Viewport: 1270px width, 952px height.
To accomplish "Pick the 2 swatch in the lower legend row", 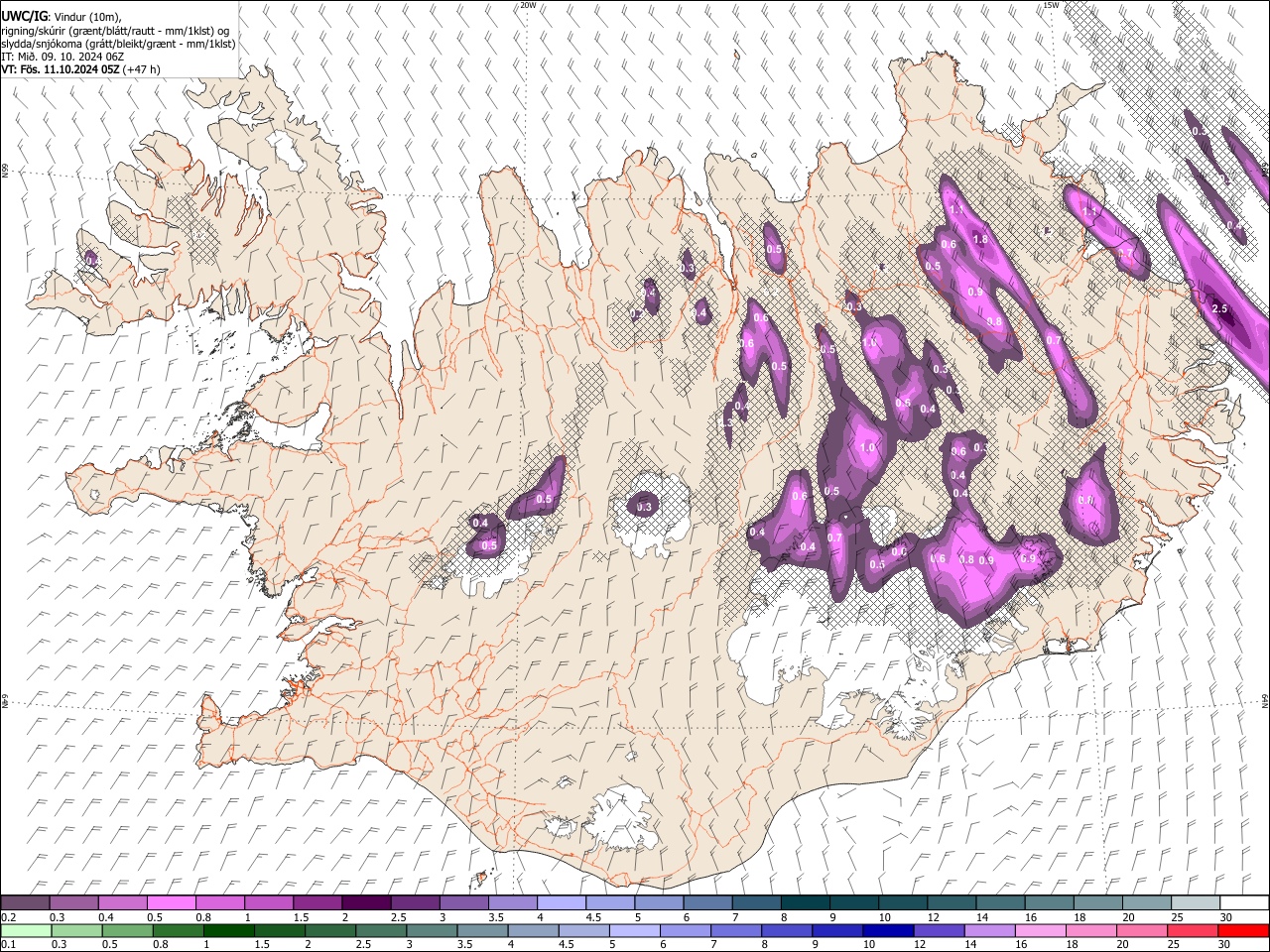I will [x=329, y=930].
